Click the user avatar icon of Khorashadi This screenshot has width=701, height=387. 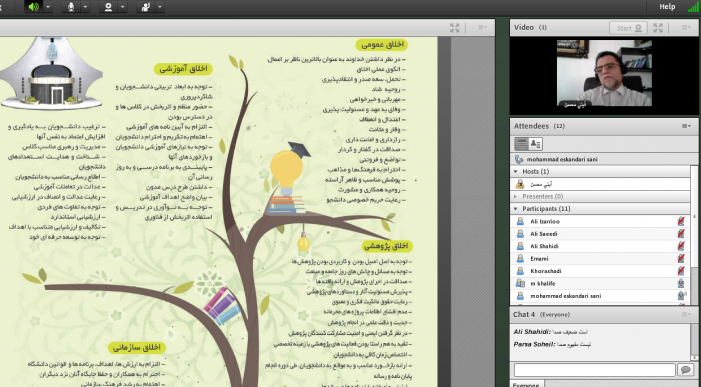coord(520,271)
